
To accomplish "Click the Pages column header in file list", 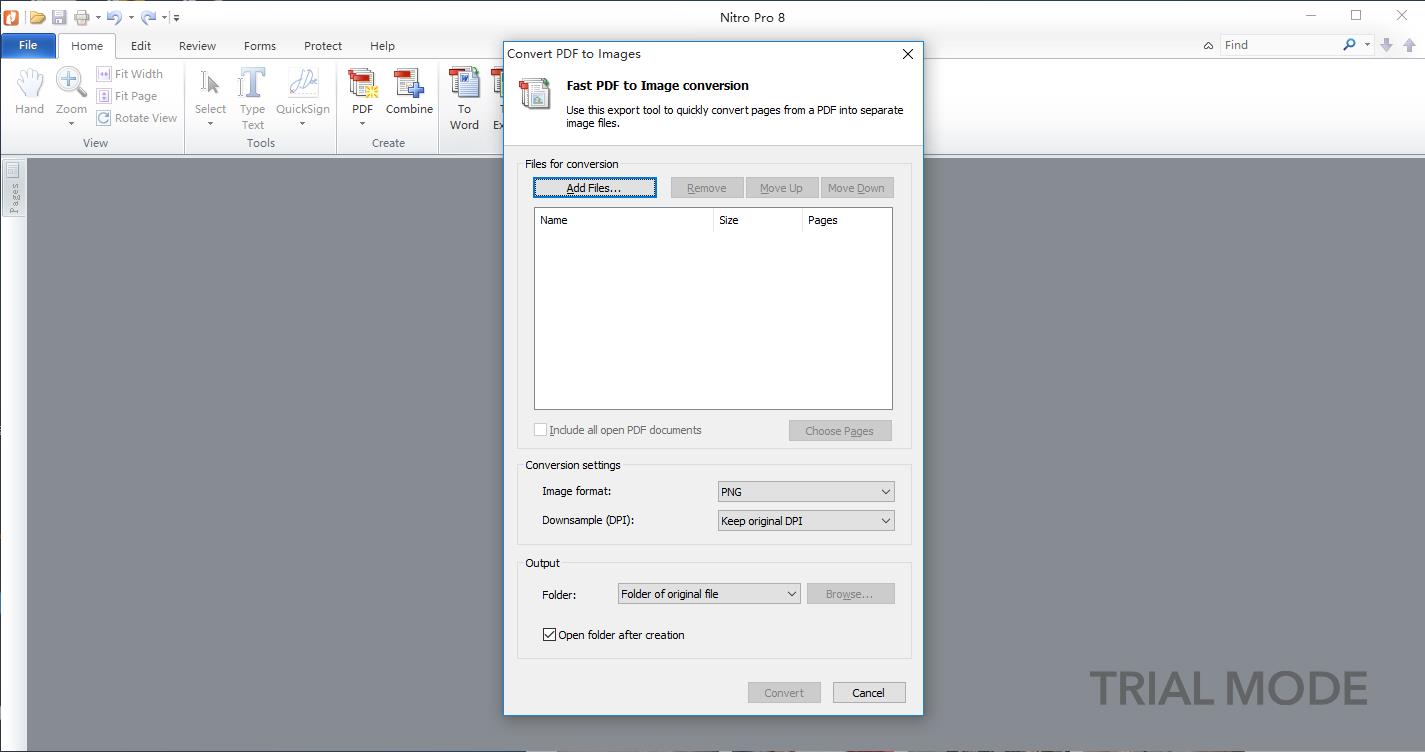I will pyautogui.click(x=847, y=220).
